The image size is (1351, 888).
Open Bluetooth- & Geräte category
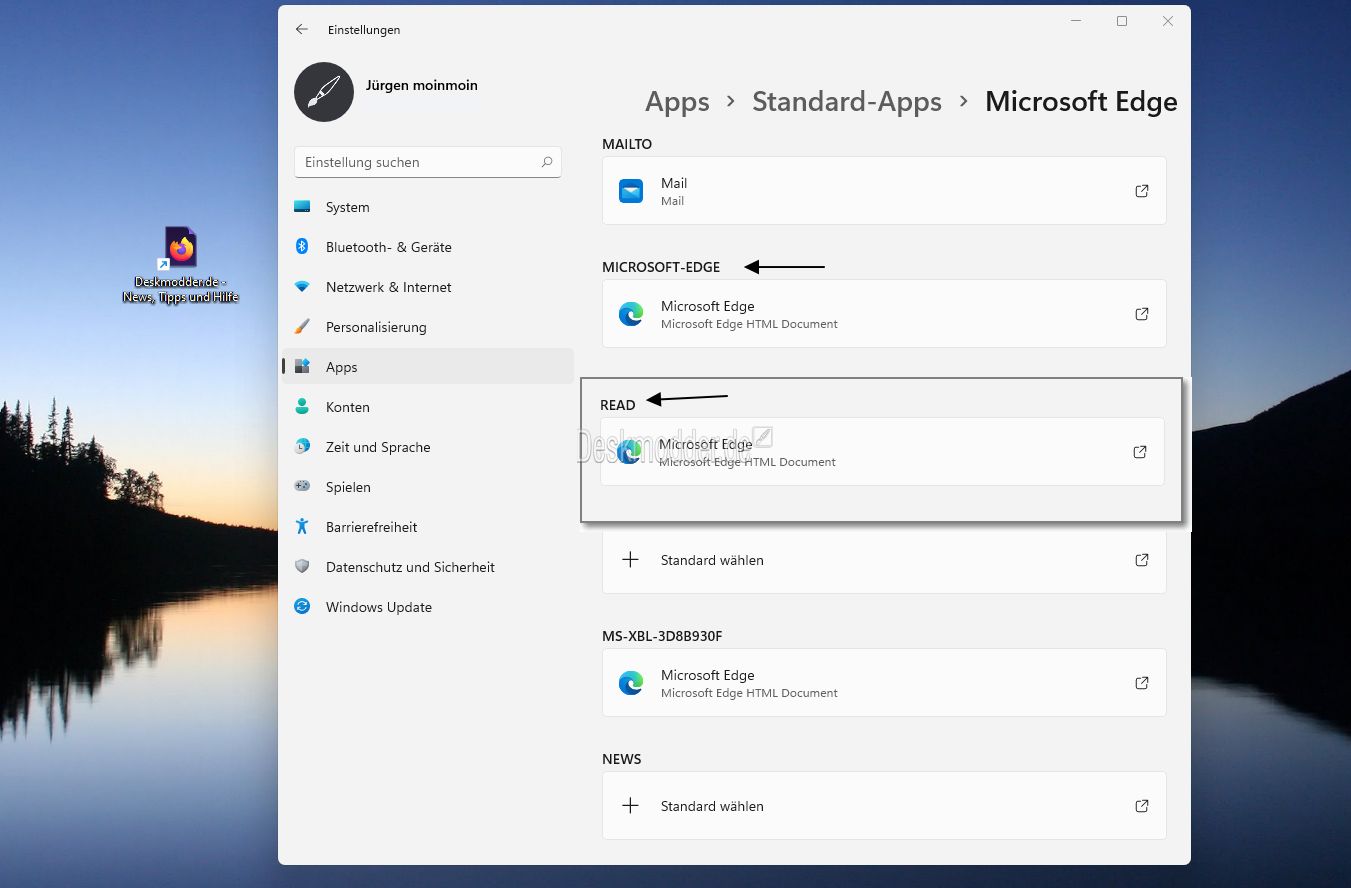pos(428,247)
